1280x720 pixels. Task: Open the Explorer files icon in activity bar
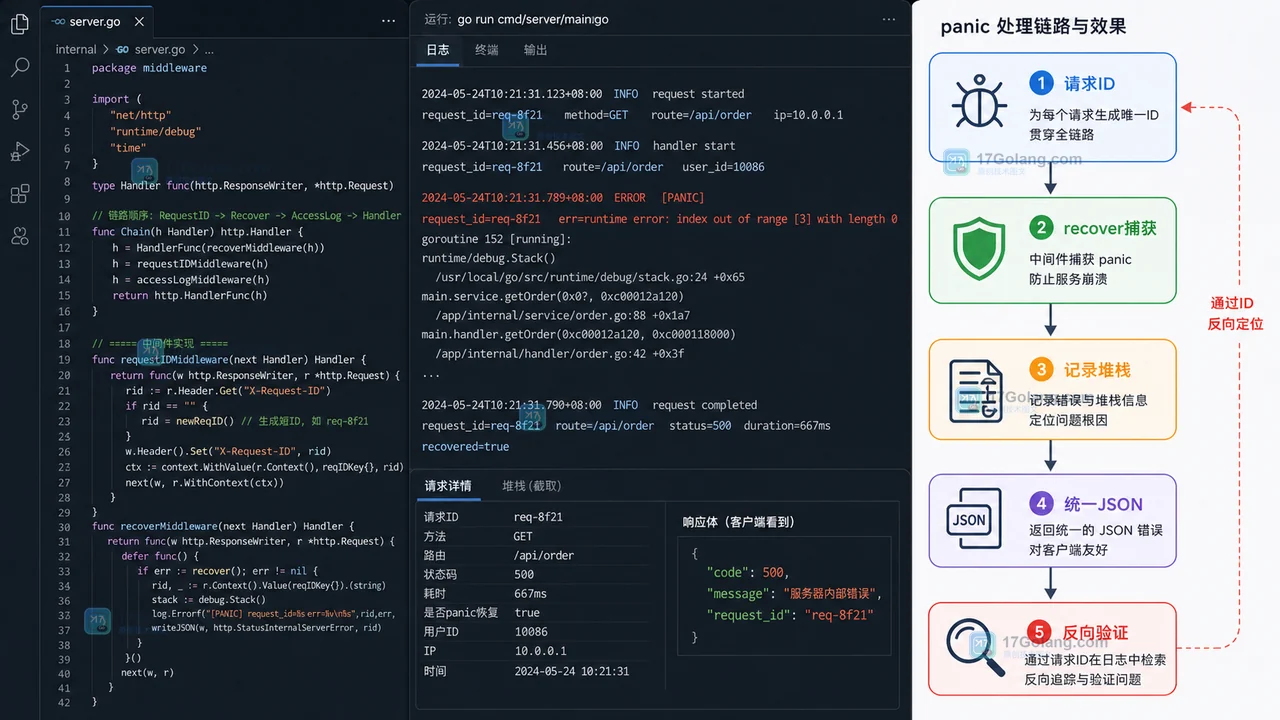[20, 23]
